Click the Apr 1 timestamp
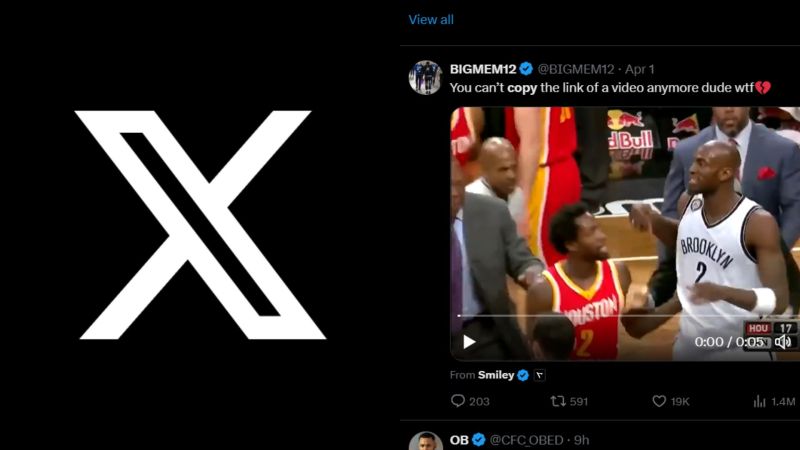 coord(640,69)
